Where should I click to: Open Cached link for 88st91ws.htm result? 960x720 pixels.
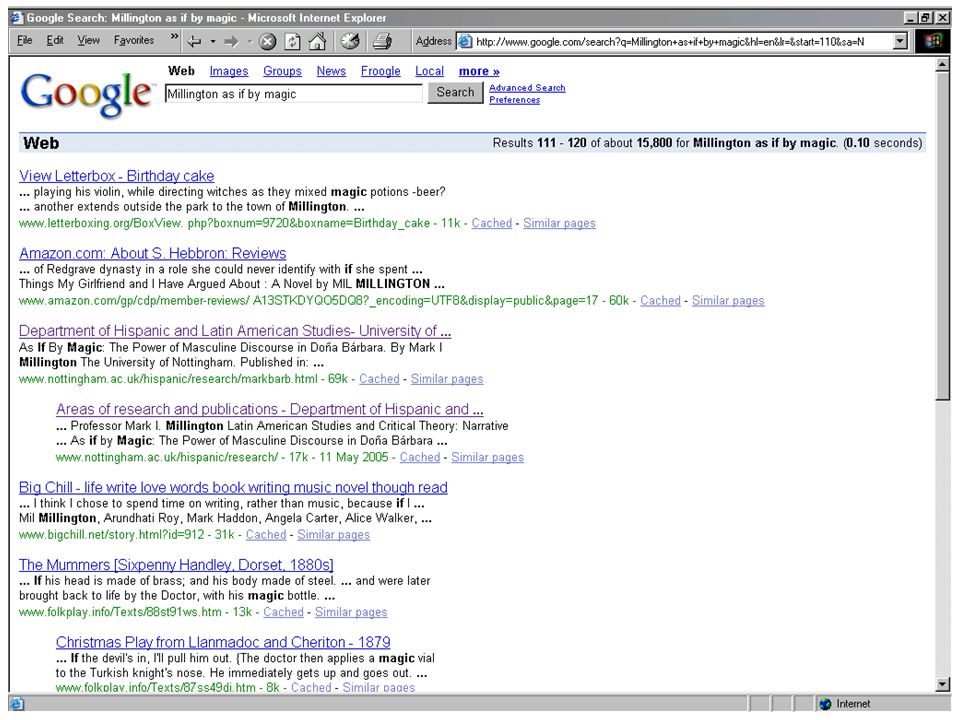pyautogui.click(x=283, y=612)
